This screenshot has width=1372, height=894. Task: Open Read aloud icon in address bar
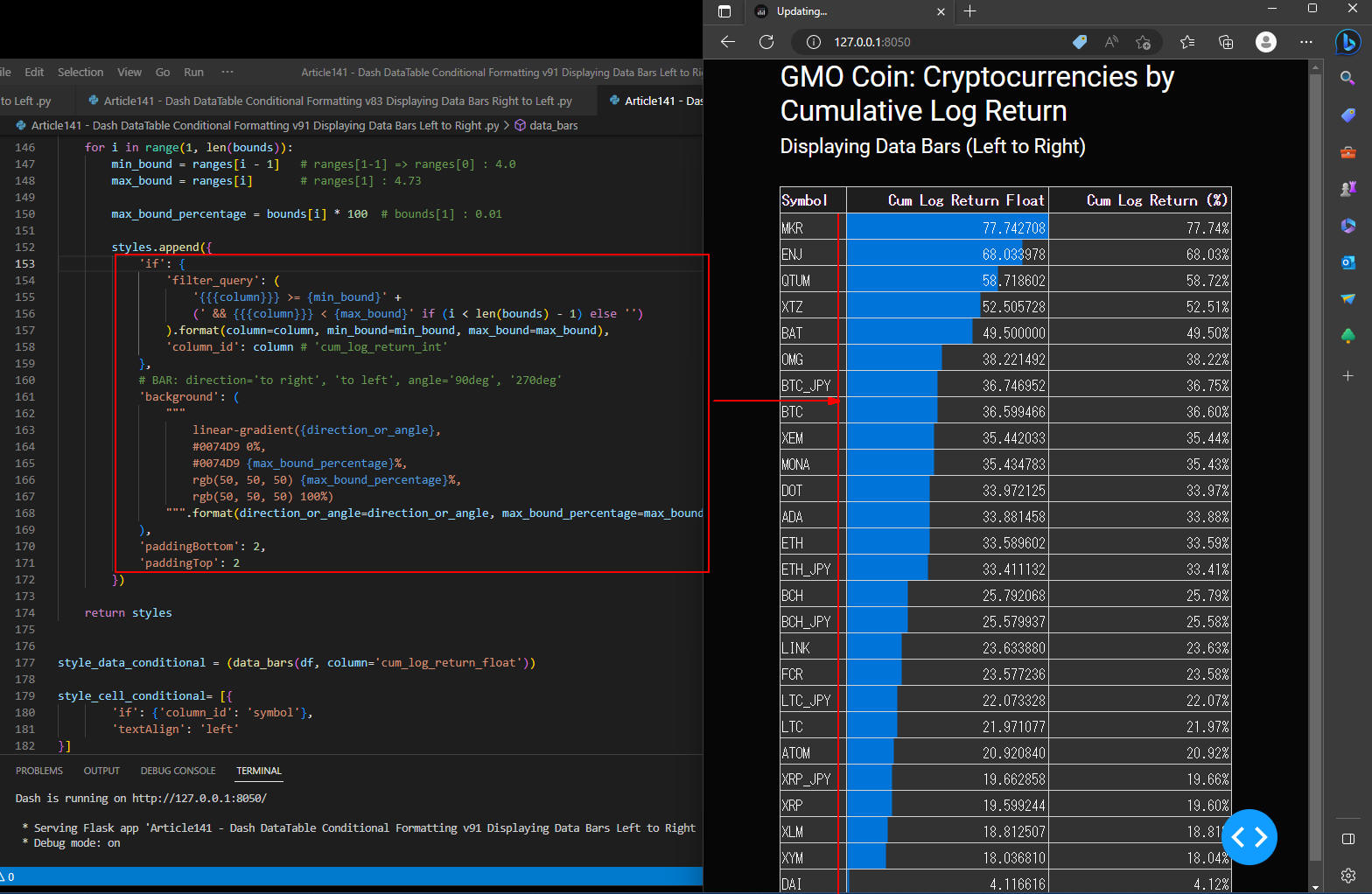pyautogui.click(x=1111, y=42)
